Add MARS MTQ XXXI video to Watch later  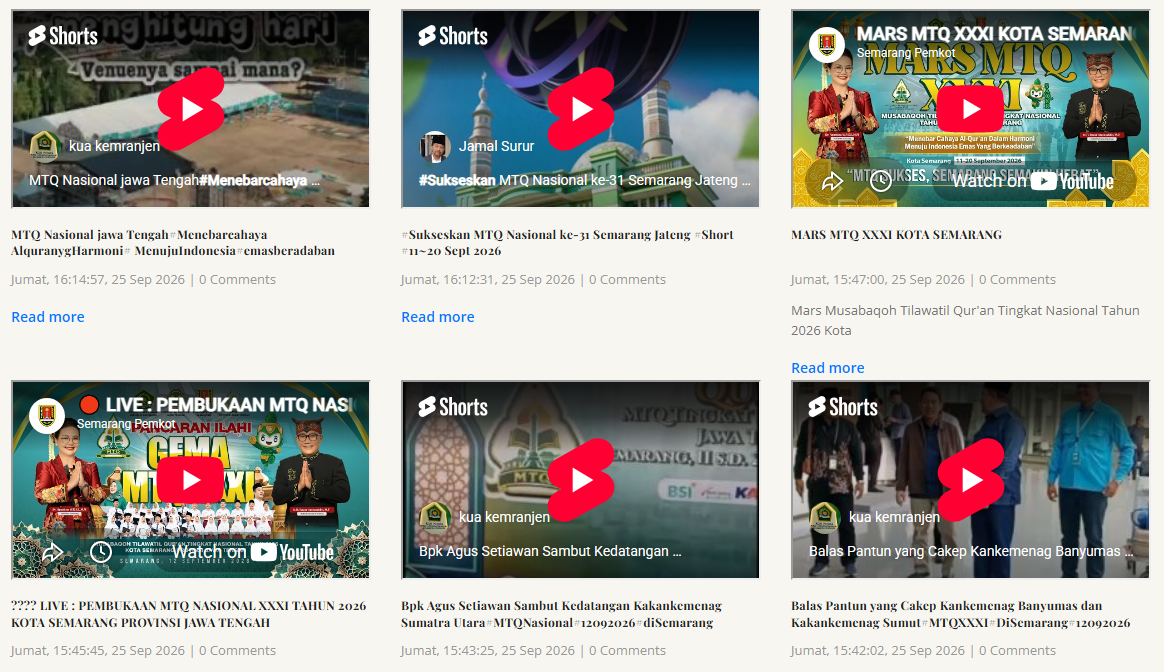(880, 181)
